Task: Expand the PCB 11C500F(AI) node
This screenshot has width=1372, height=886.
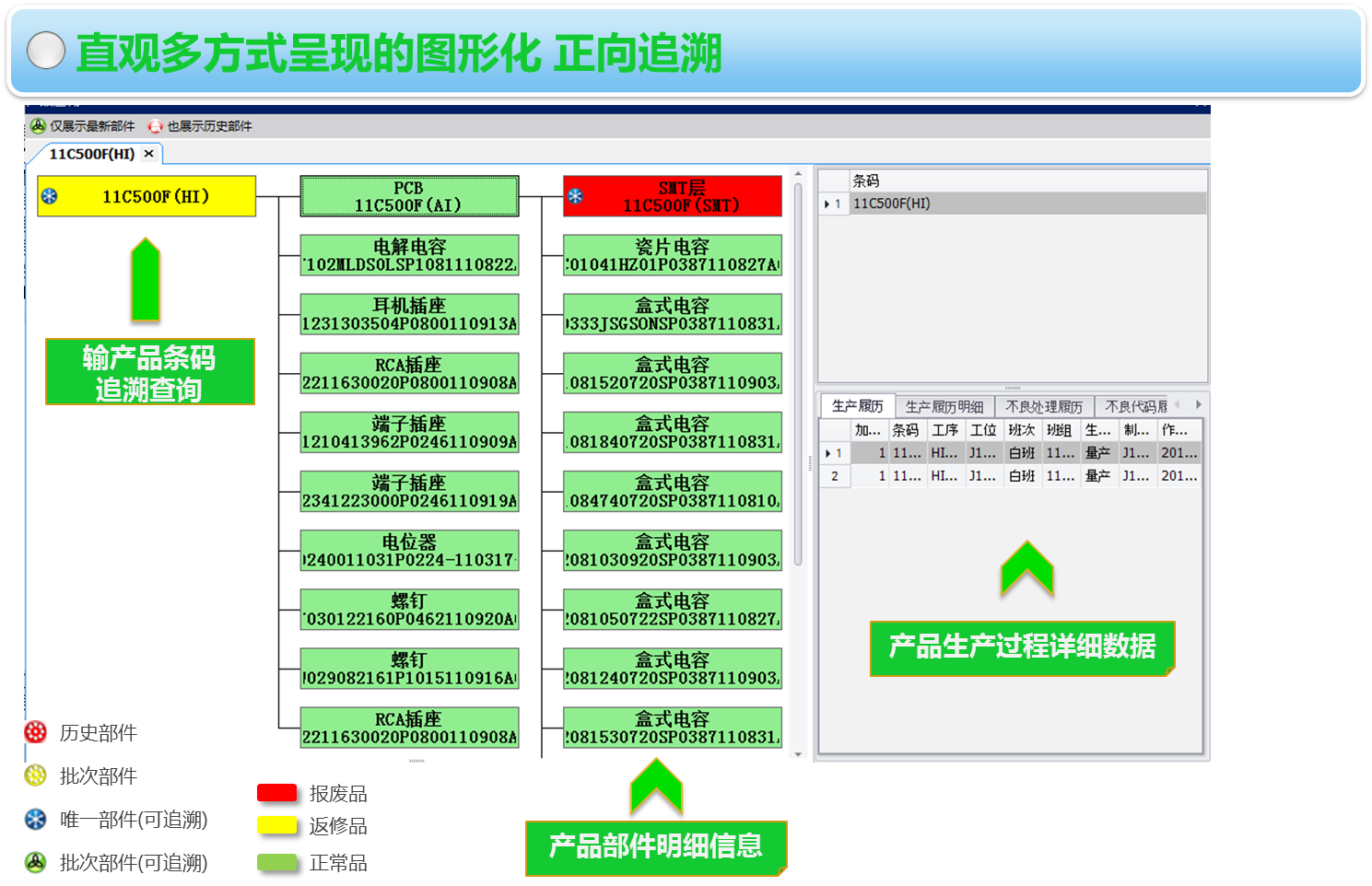Action: [x=409, y=195]
